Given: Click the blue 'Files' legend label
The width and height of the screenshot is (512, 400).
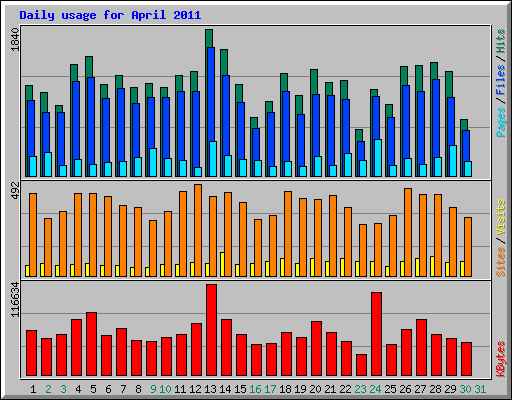Looking at the screenshot, I should click(501, 80).
